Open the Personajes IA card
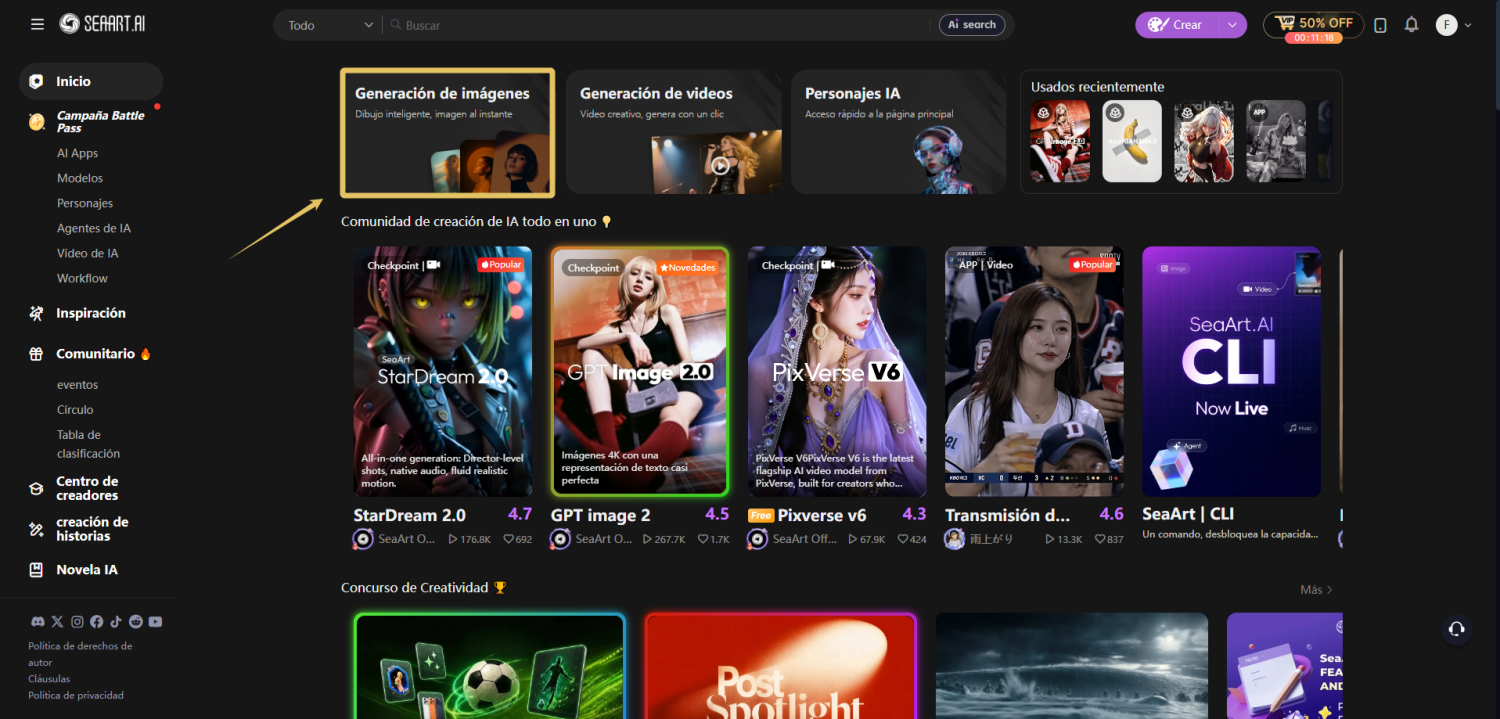1500x719 pixels. pyautogui.click(x=899, y=132)
